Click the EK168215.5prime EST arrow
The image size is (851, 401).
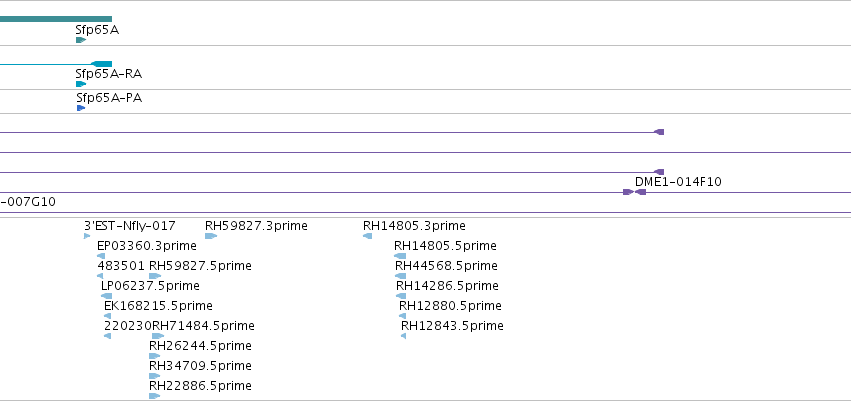tap(107, 316)
